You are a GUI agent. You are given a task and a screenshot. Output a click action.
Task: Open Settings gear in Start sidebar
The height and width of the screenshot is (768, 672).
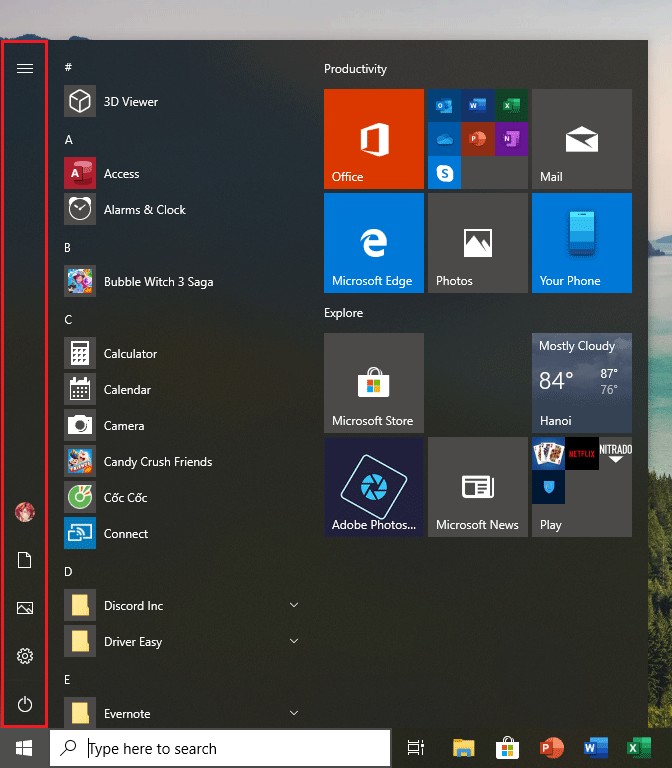point(25,656)
